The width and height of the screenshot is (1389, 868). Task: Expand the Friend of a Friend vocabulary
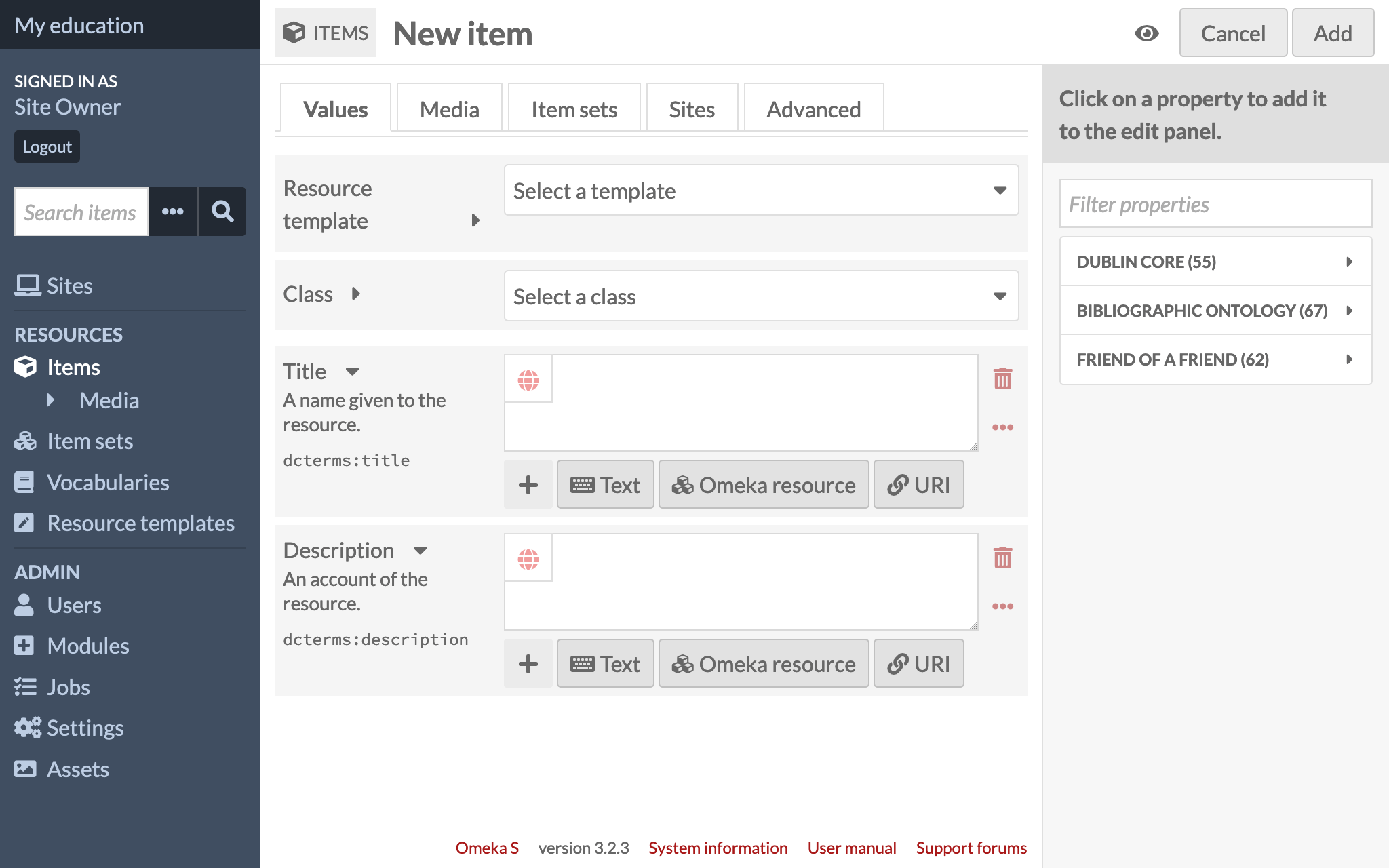point(1215,359)
